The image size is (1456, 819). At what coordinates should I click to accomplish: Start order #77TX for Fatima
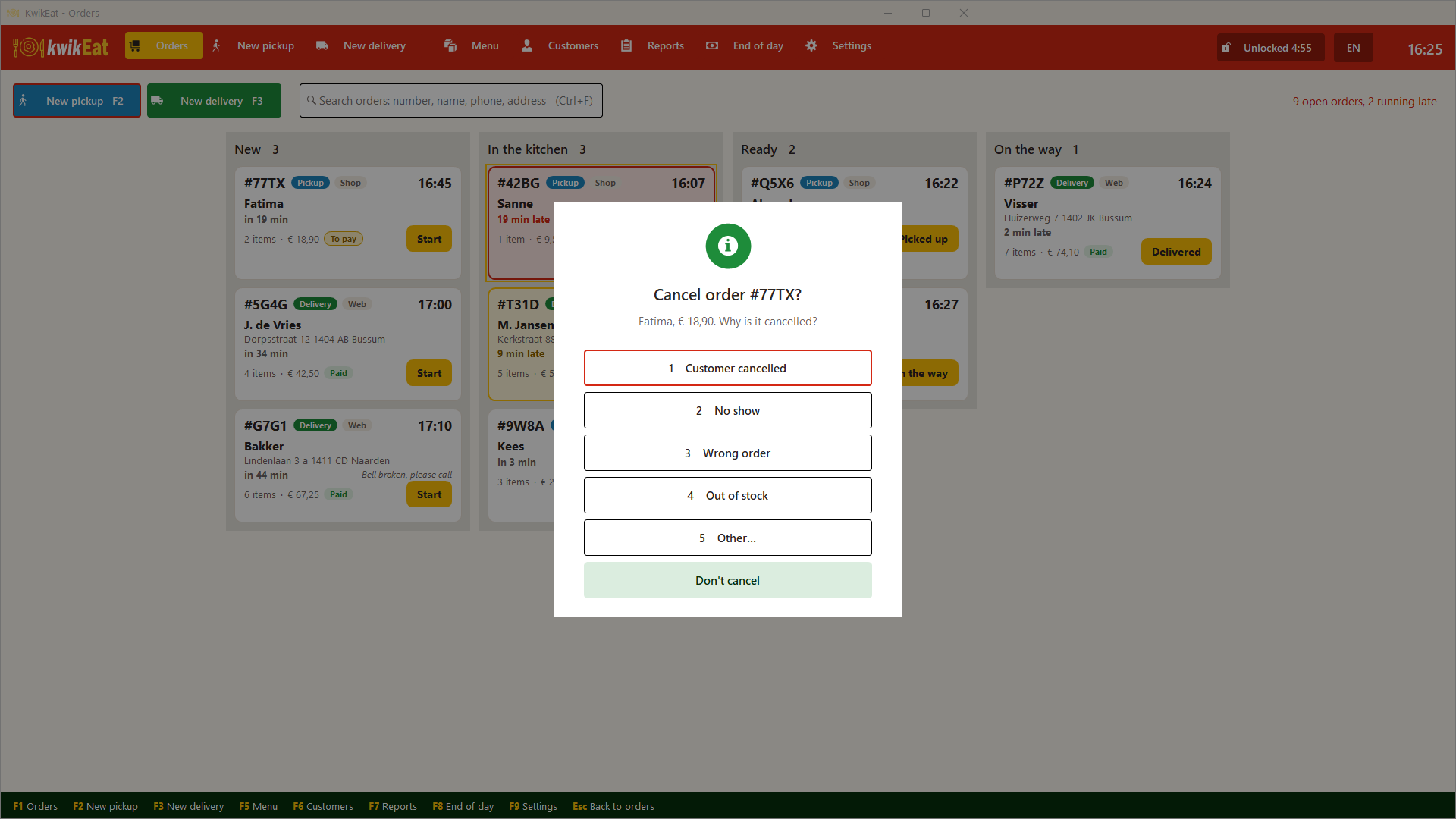tap(429, 239)
